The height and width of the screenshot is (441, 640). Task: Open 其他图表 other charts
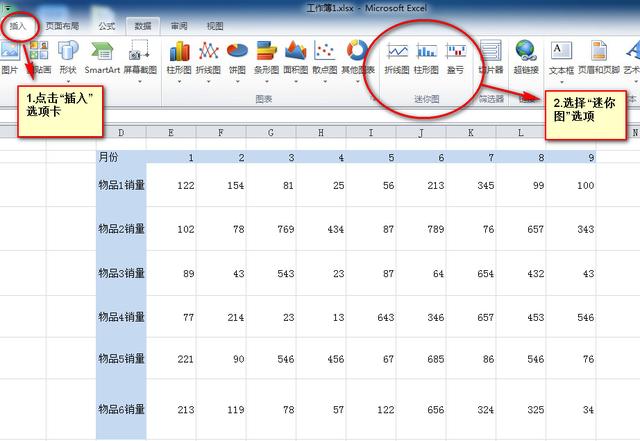[x=358, y=57]
